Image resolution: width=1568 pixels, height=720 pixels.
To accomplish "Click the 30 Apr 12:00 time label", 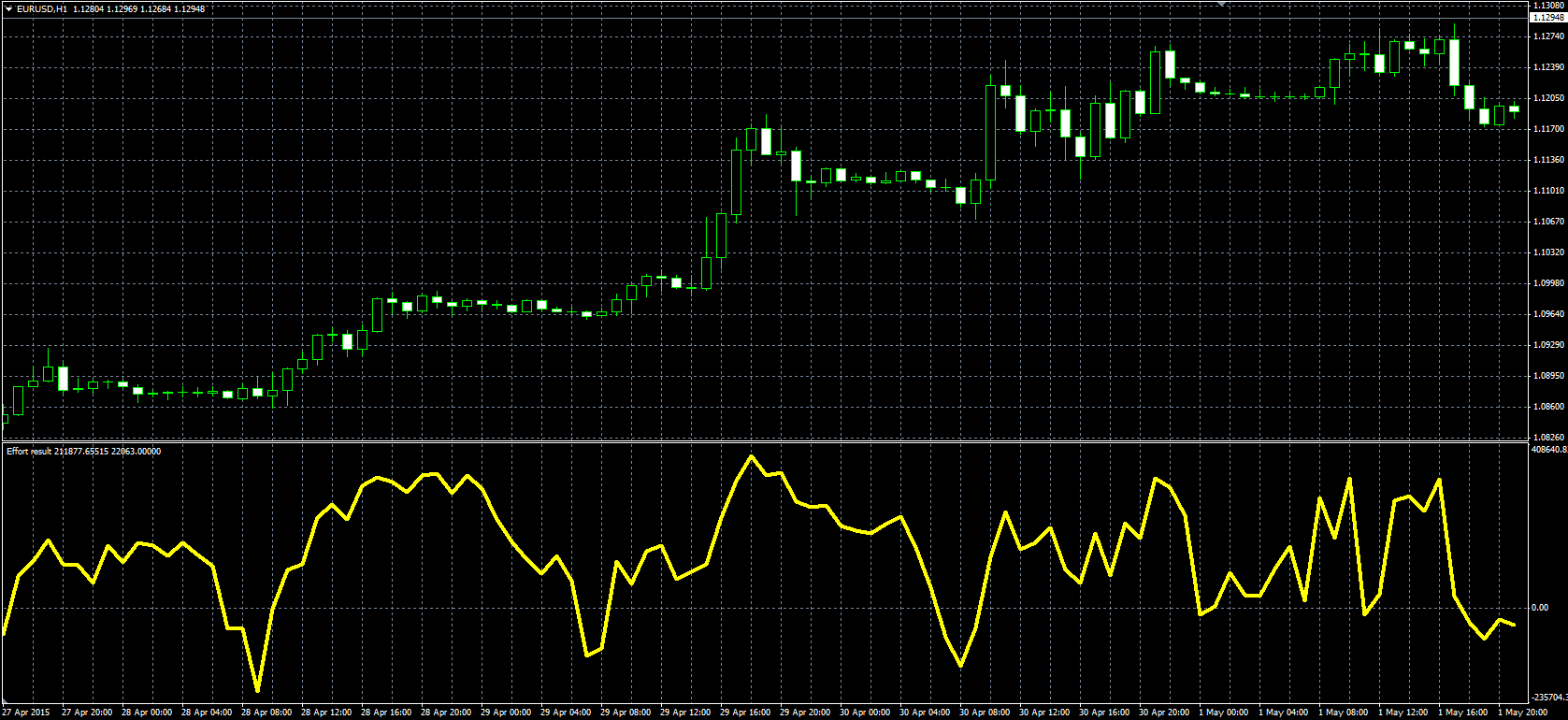I will [x=1044, y=713].
